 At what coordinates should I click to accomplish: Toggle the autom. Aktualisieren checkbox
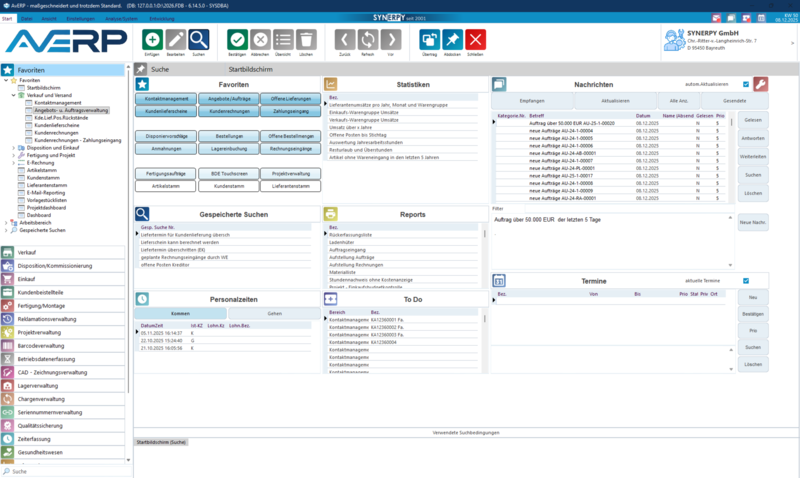[x=745, y=85]
